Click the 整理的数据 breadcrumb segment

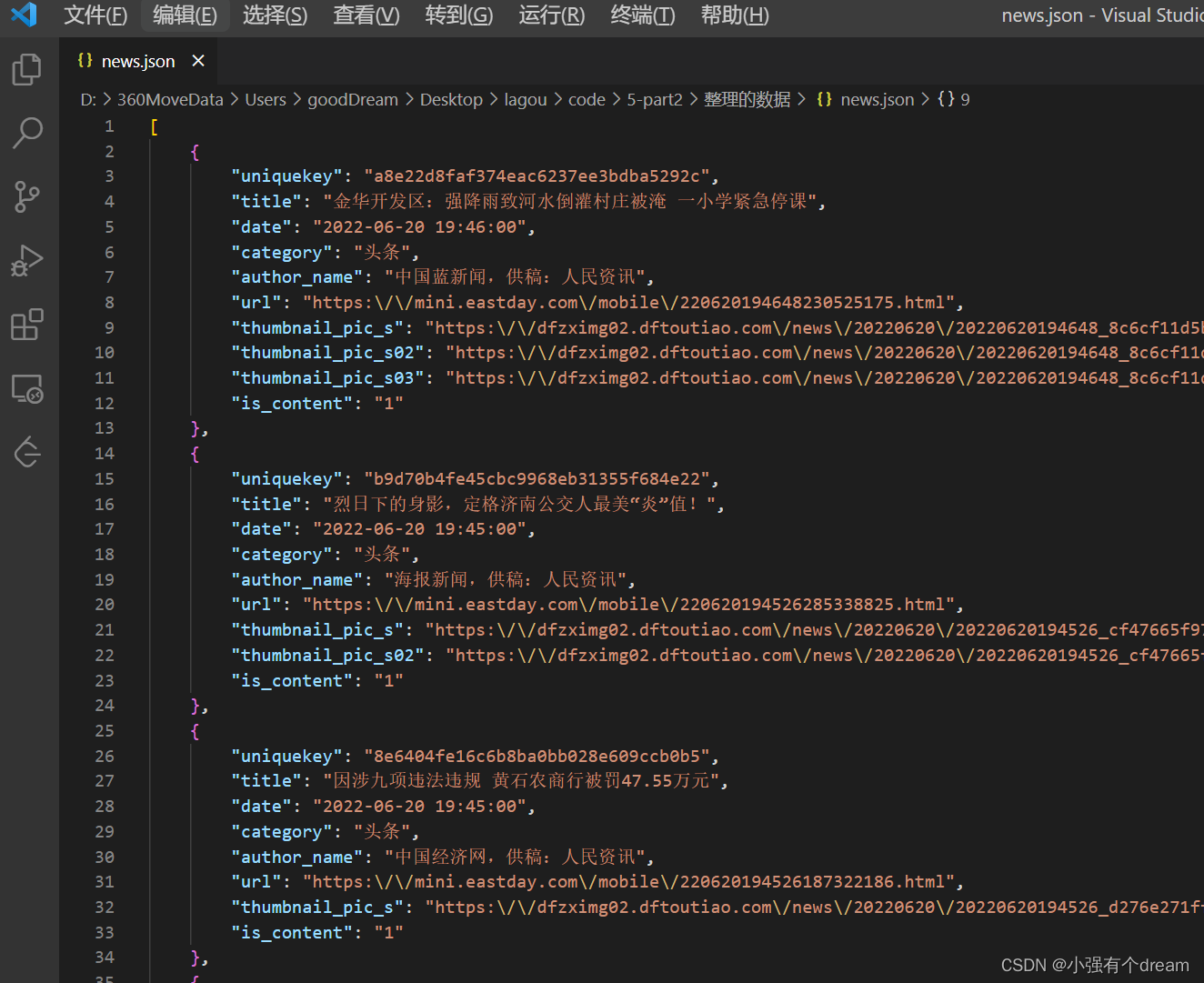click(x=747, y=100)
